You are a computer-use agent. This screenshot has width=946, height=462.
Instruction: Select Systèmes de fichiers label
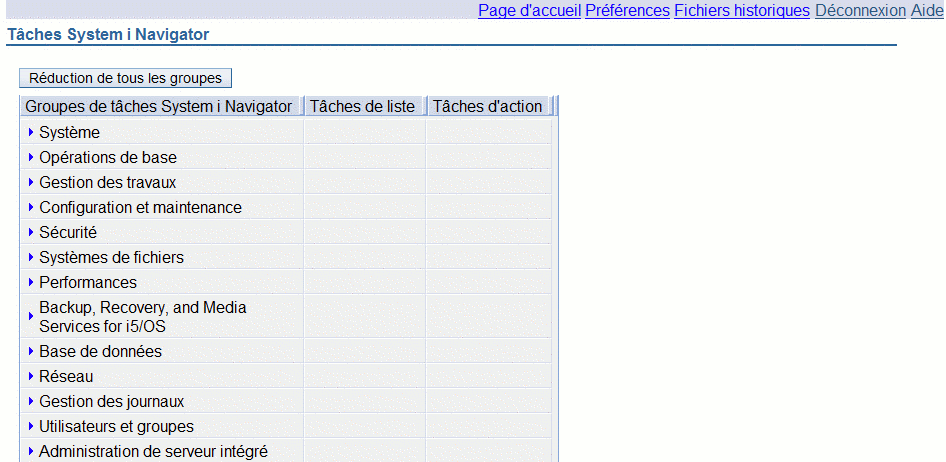[112, 258]
